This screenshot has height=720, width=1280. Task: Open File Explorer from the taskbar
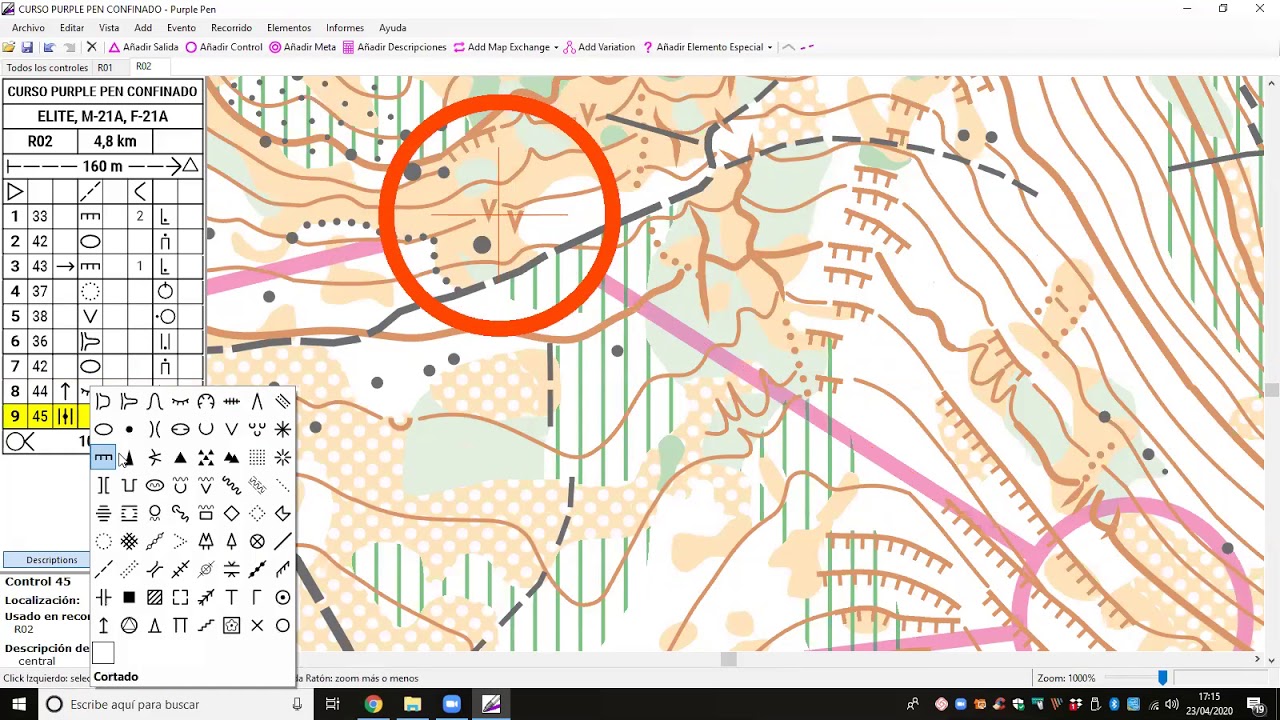point(412,704)
